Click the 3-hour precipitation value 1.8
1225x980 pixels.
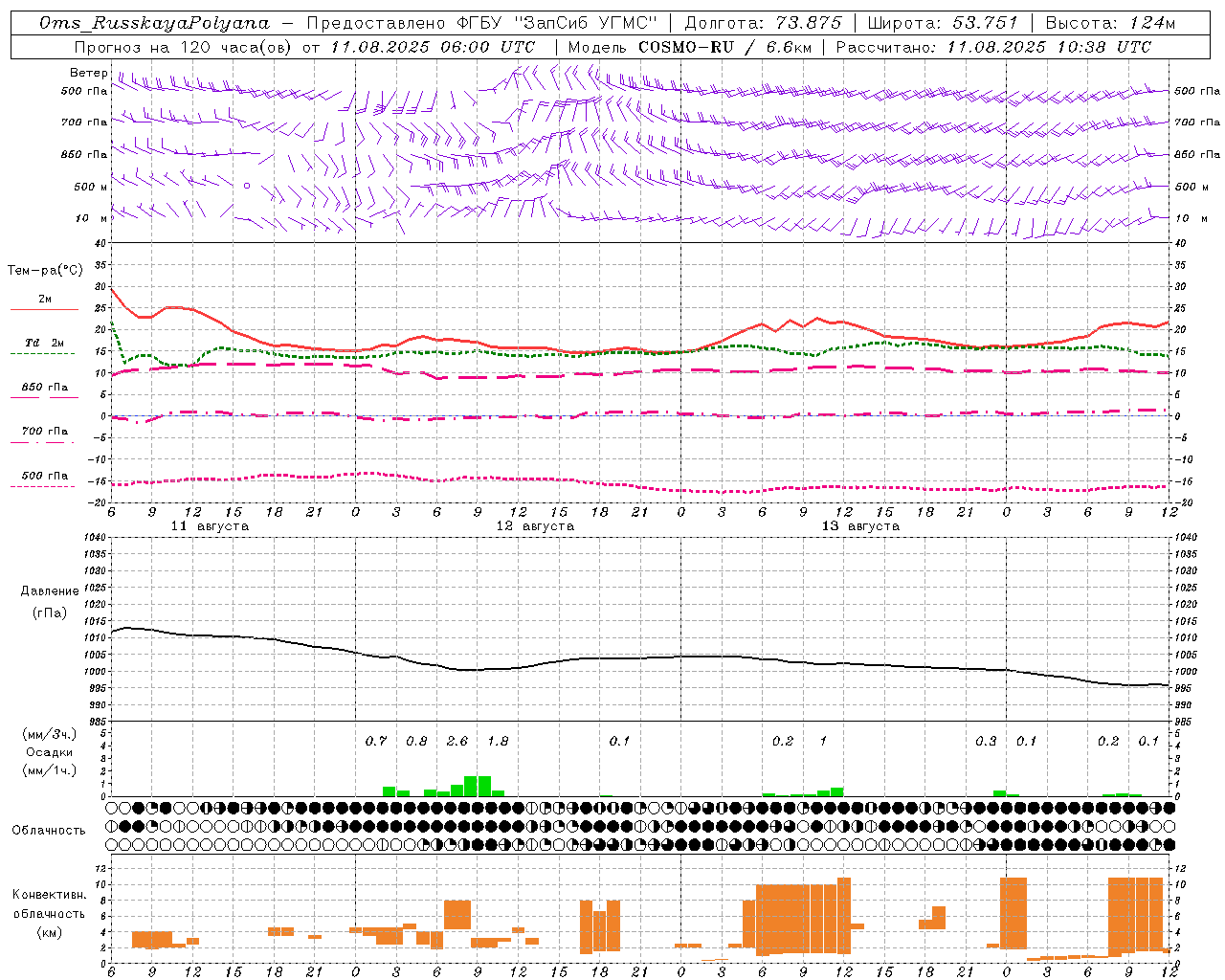(499, 741)
